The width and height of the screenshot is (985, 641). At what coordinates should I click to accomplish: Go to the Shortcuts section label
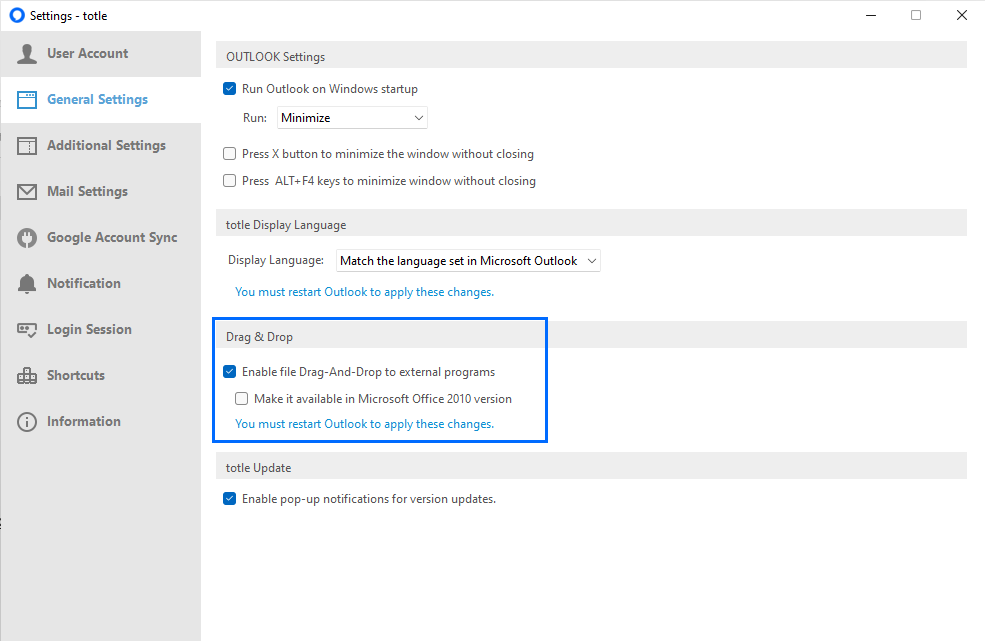pyautogui.click(x=76, y=376)
